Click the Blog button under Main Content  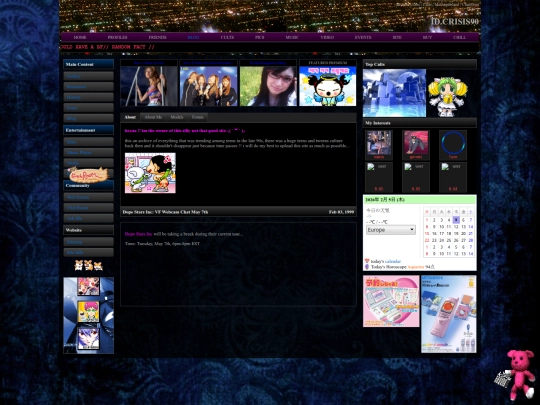point(89,118)
